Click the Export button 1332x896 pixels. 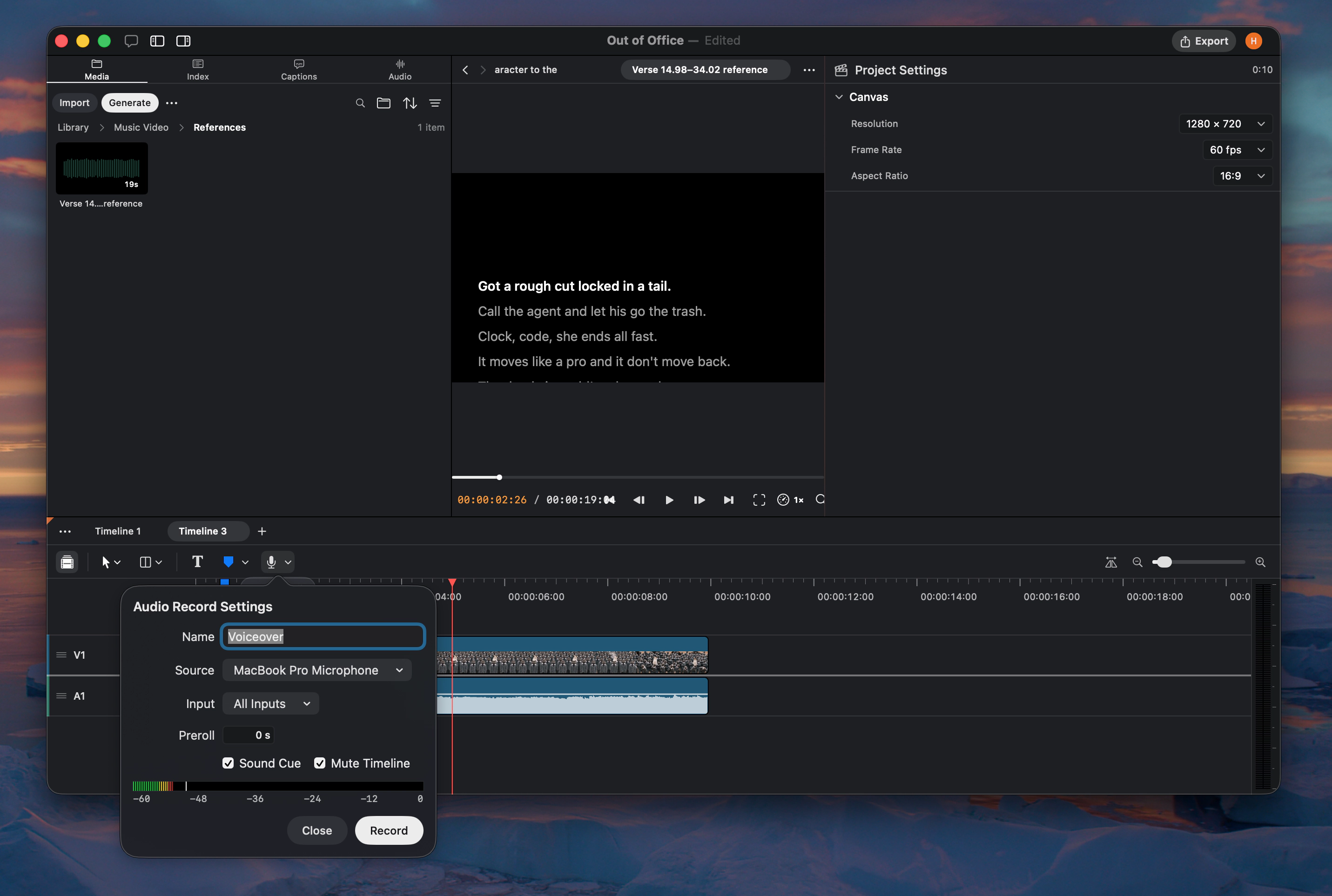tap(1204, 40)
